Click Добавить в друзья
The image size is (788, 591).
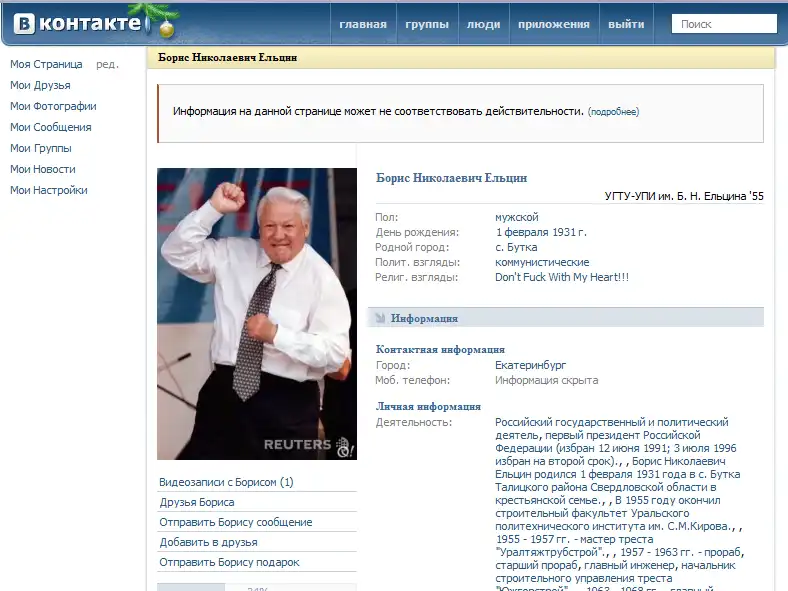point(208,542)
